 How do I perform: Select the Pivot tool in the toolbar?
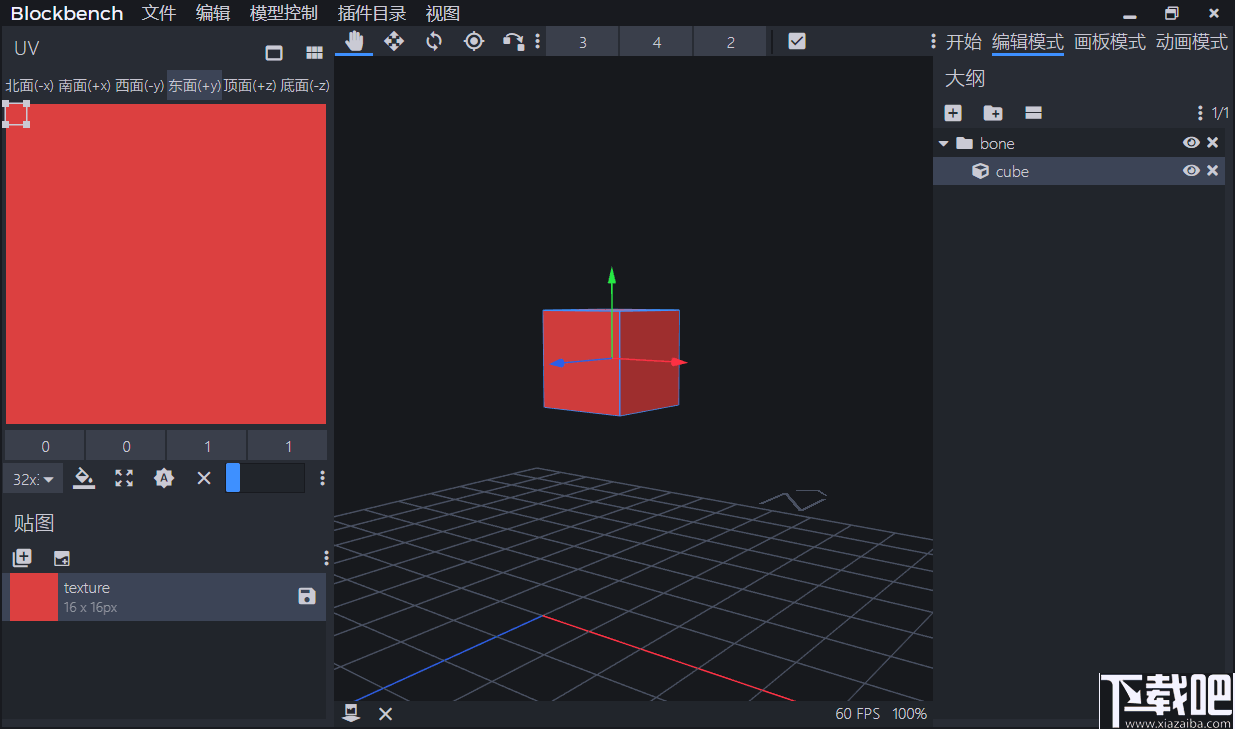[474, 42]
